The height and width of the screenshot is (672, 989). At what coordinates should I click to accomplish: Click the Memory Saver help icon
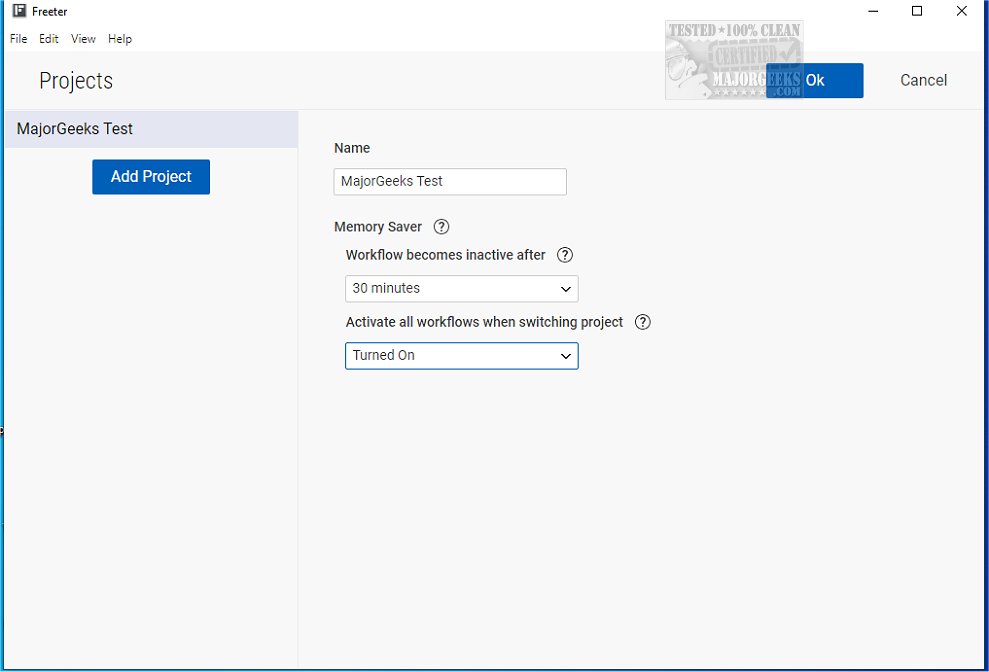coord(442,227)
